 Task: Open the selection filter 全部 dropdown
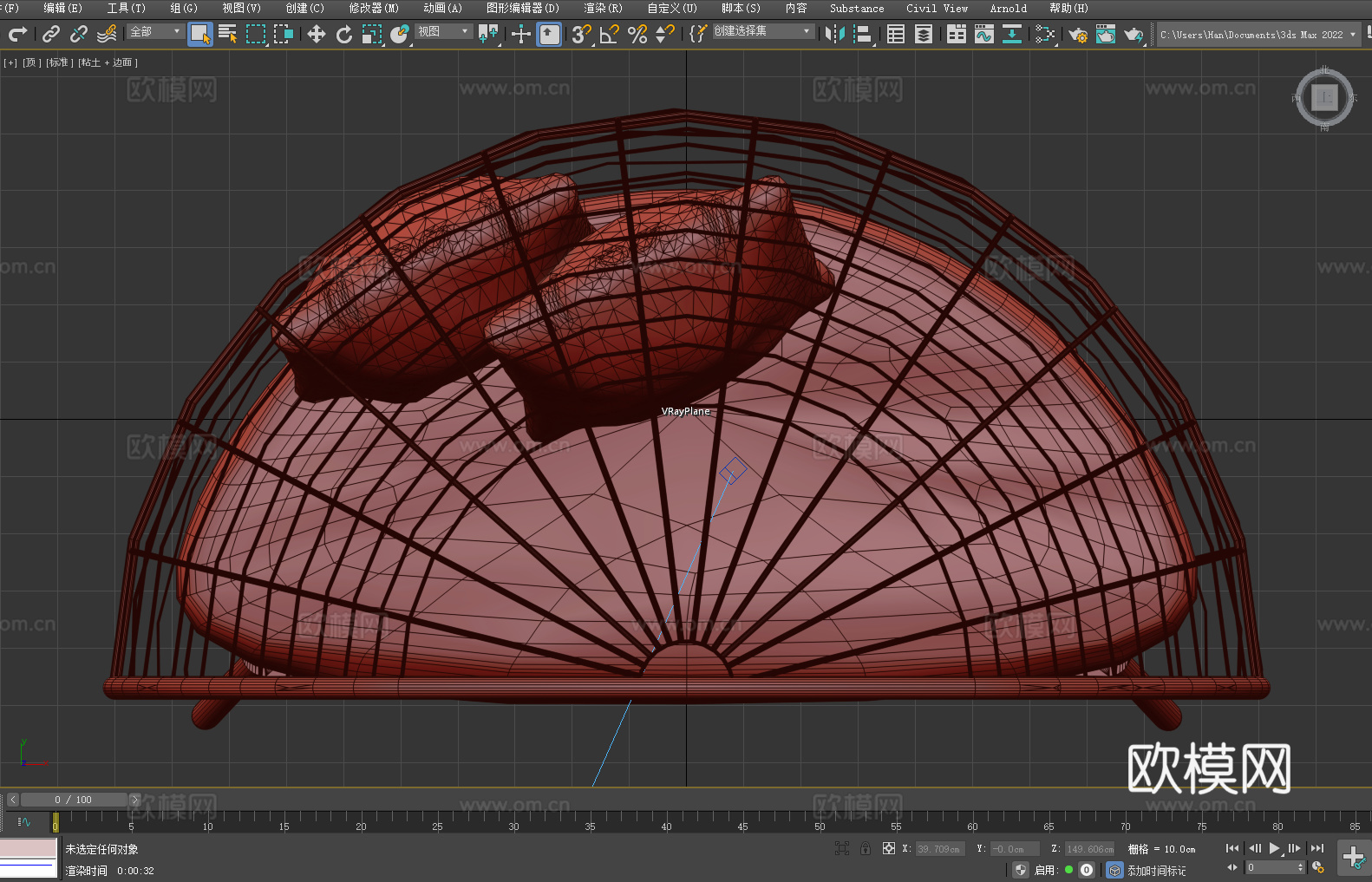pyautogui.click(x=155, y=31)
